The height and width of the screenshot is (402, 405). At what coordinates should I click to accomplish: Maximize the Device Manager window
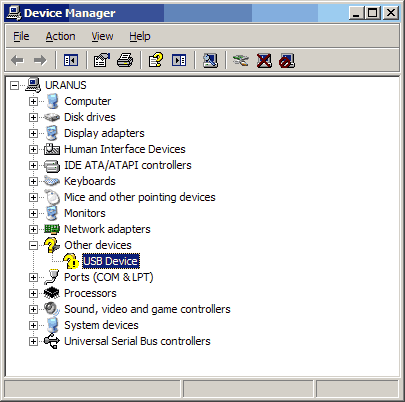point(372,13)
